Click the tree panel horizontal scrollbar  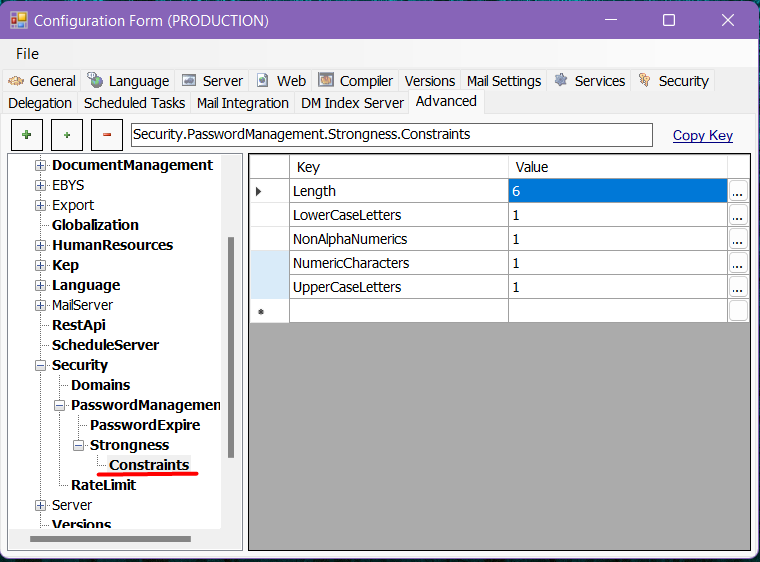110,539
